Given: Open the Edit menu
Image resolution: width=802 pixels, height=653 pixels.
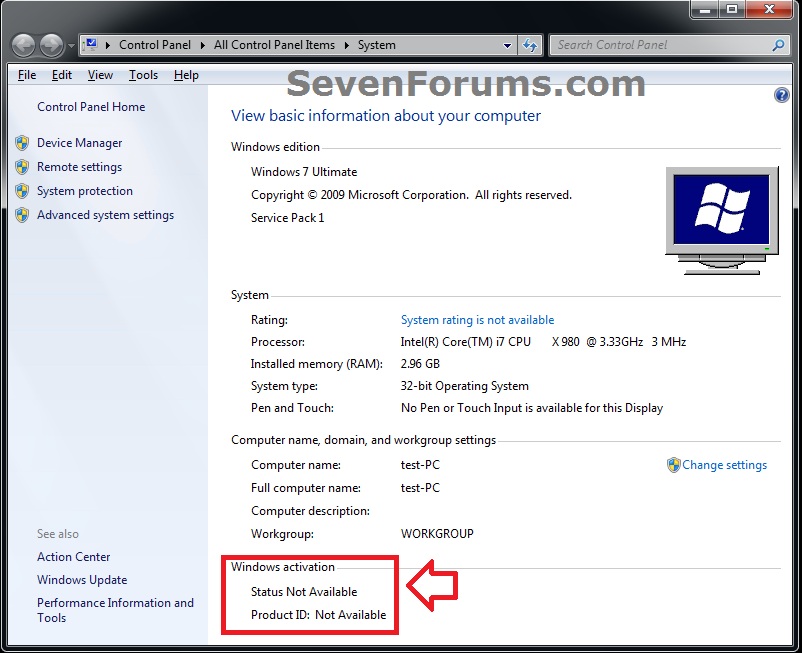Looking at the screenshot, I should pyautogui.click(x=61, y=75).
